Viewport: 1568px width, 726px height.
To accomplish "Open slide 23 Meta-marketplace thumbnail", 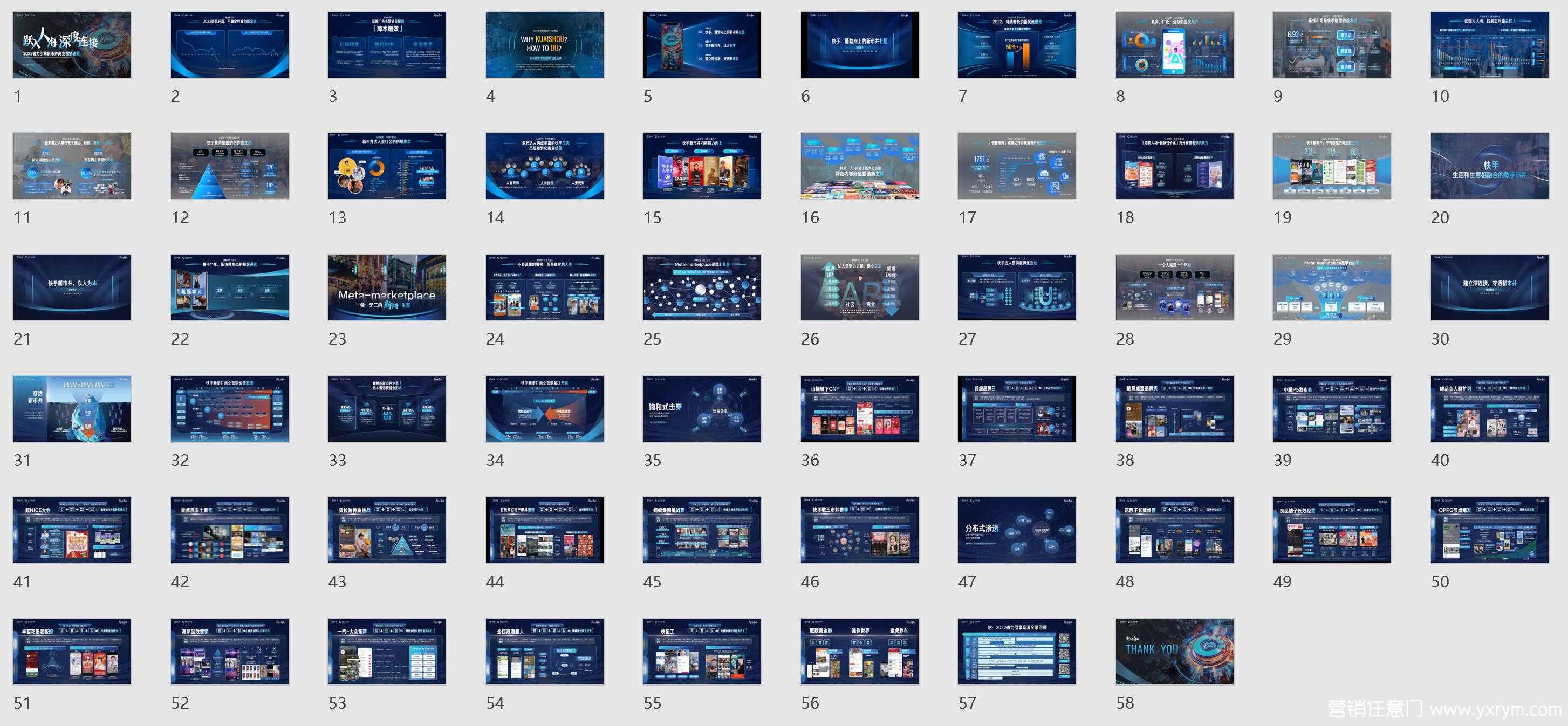I will pyautogui.click(x=387, y=287).
